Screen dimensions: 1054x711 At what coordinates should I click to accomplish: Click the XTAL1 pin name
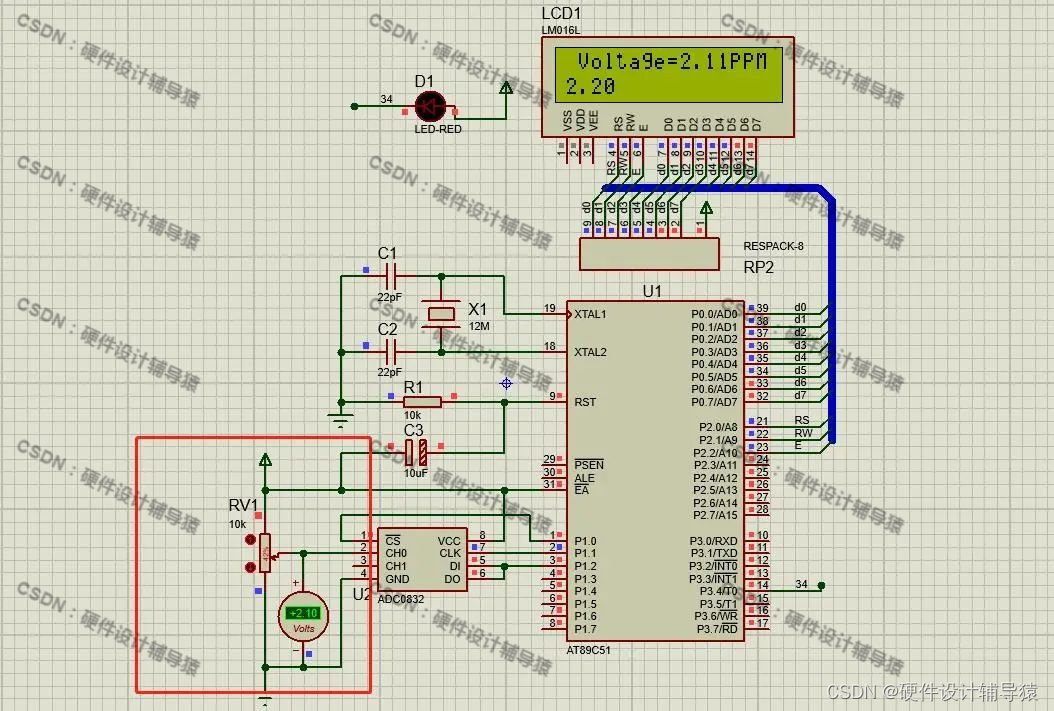590,314
